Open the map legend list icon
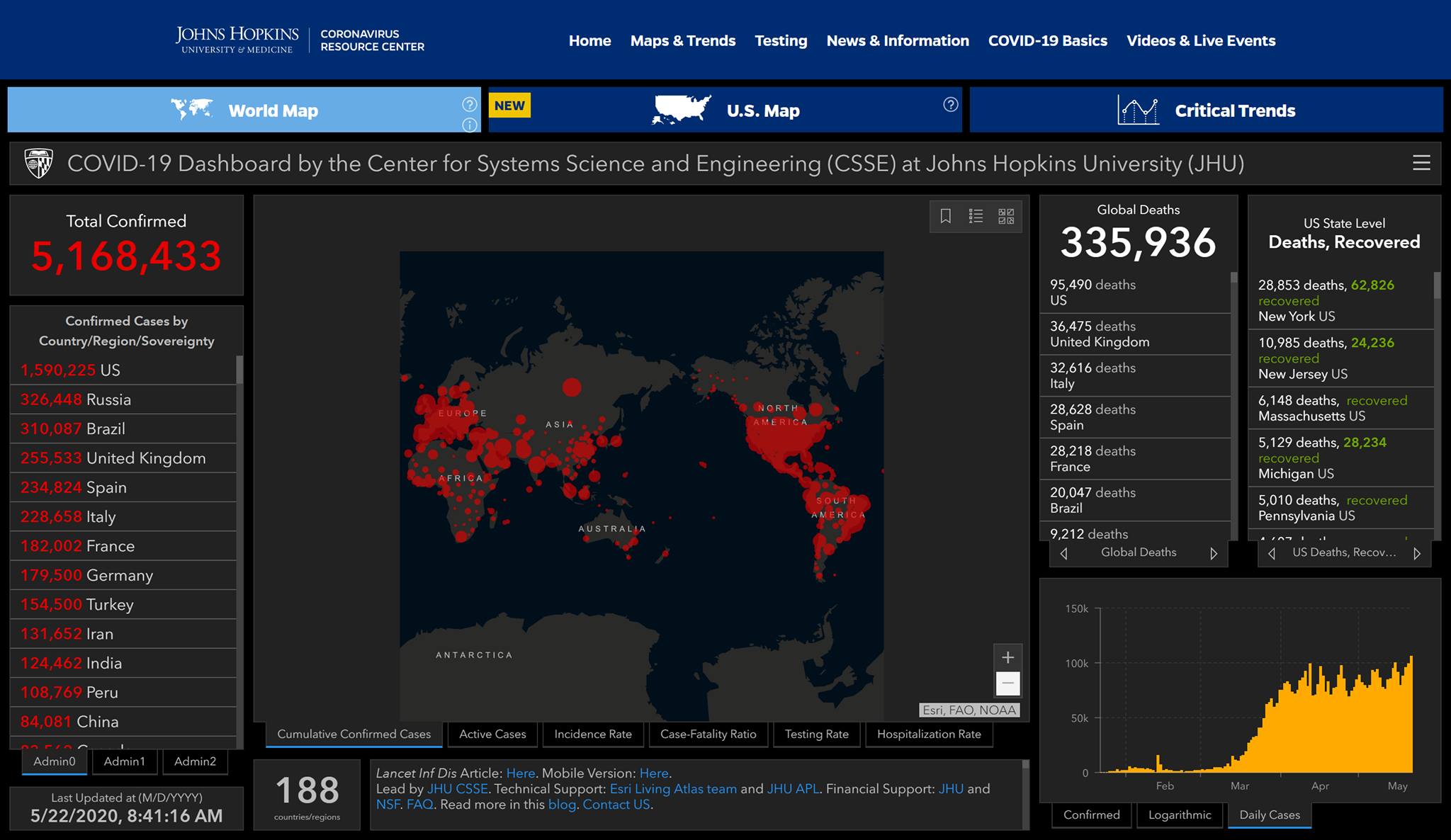 tap(976, 216)
